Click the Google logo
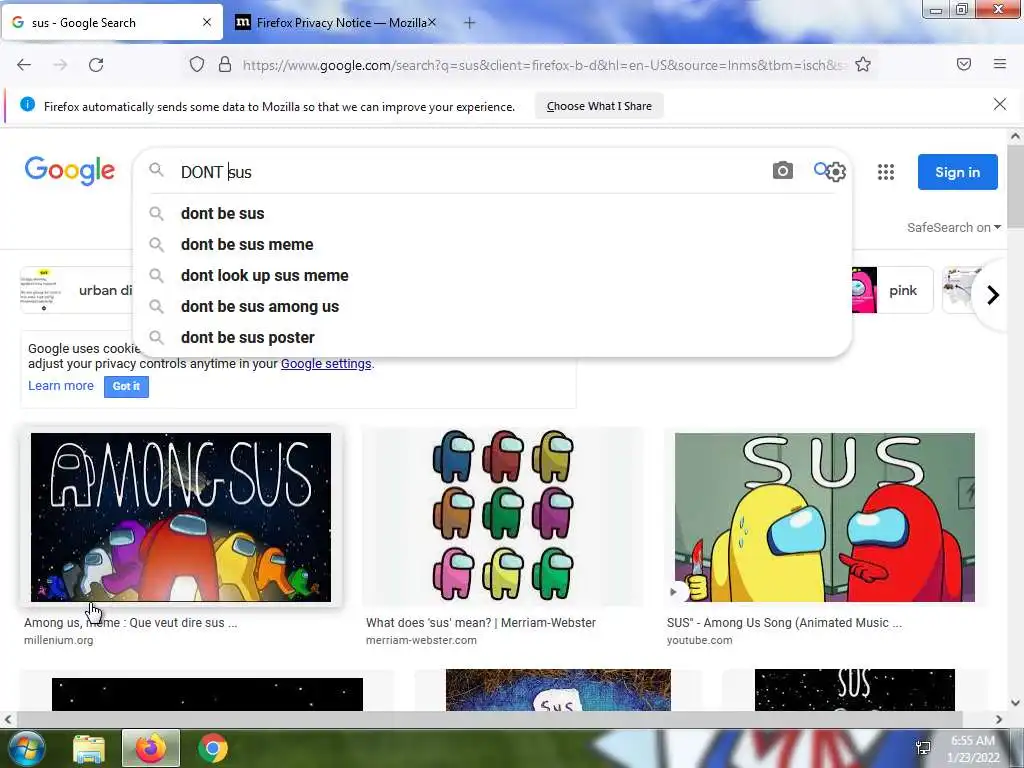 pos(70,171)
